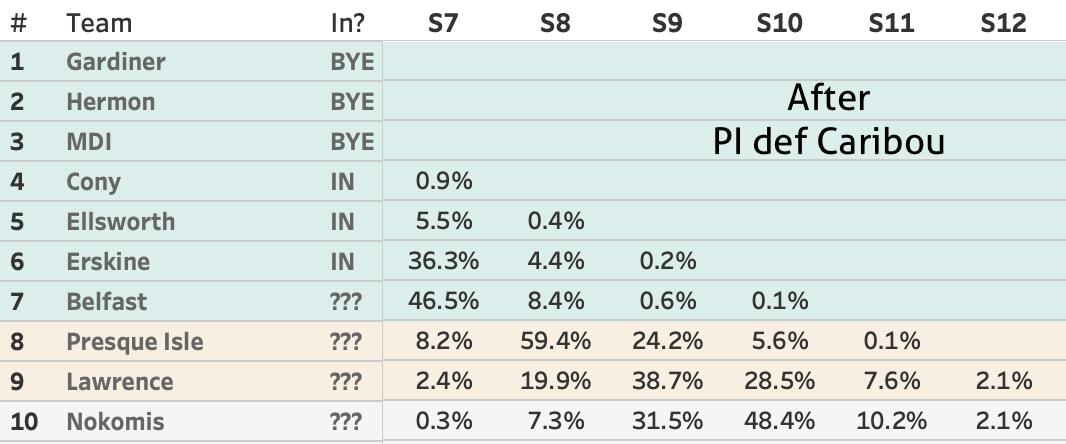
Task: Select the S11 column header
Action: (892, 22)
